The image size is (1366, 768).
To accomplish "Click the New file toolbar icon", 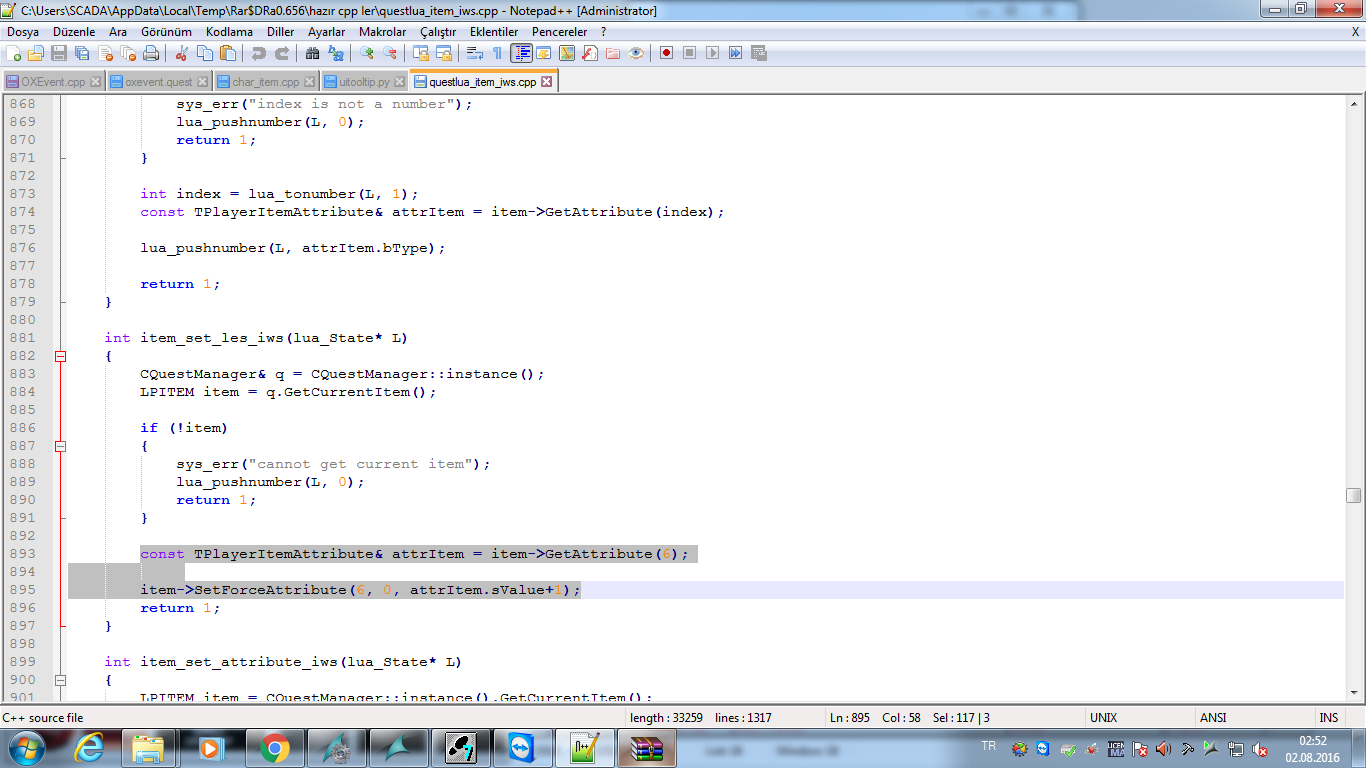I will (13, 52).
